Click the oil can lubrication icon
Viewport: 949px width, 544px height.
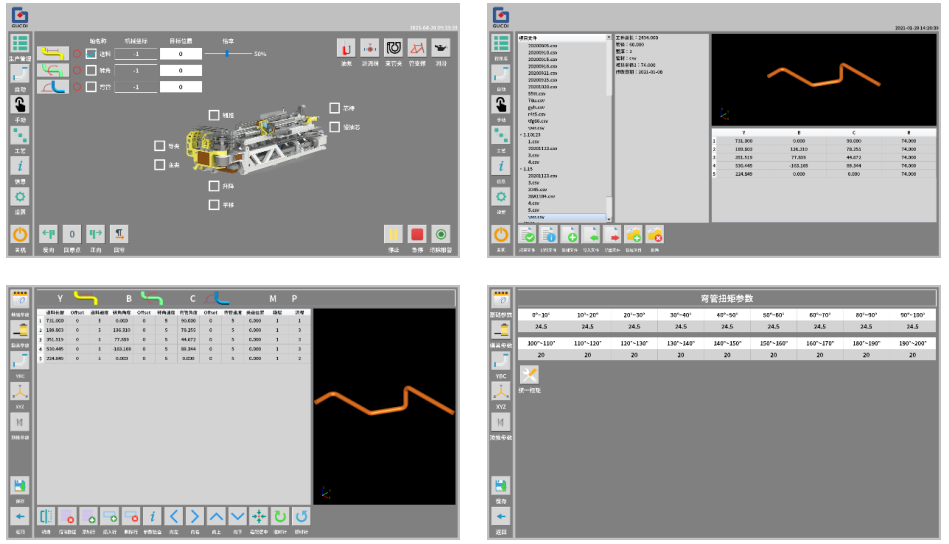[440, 47]
